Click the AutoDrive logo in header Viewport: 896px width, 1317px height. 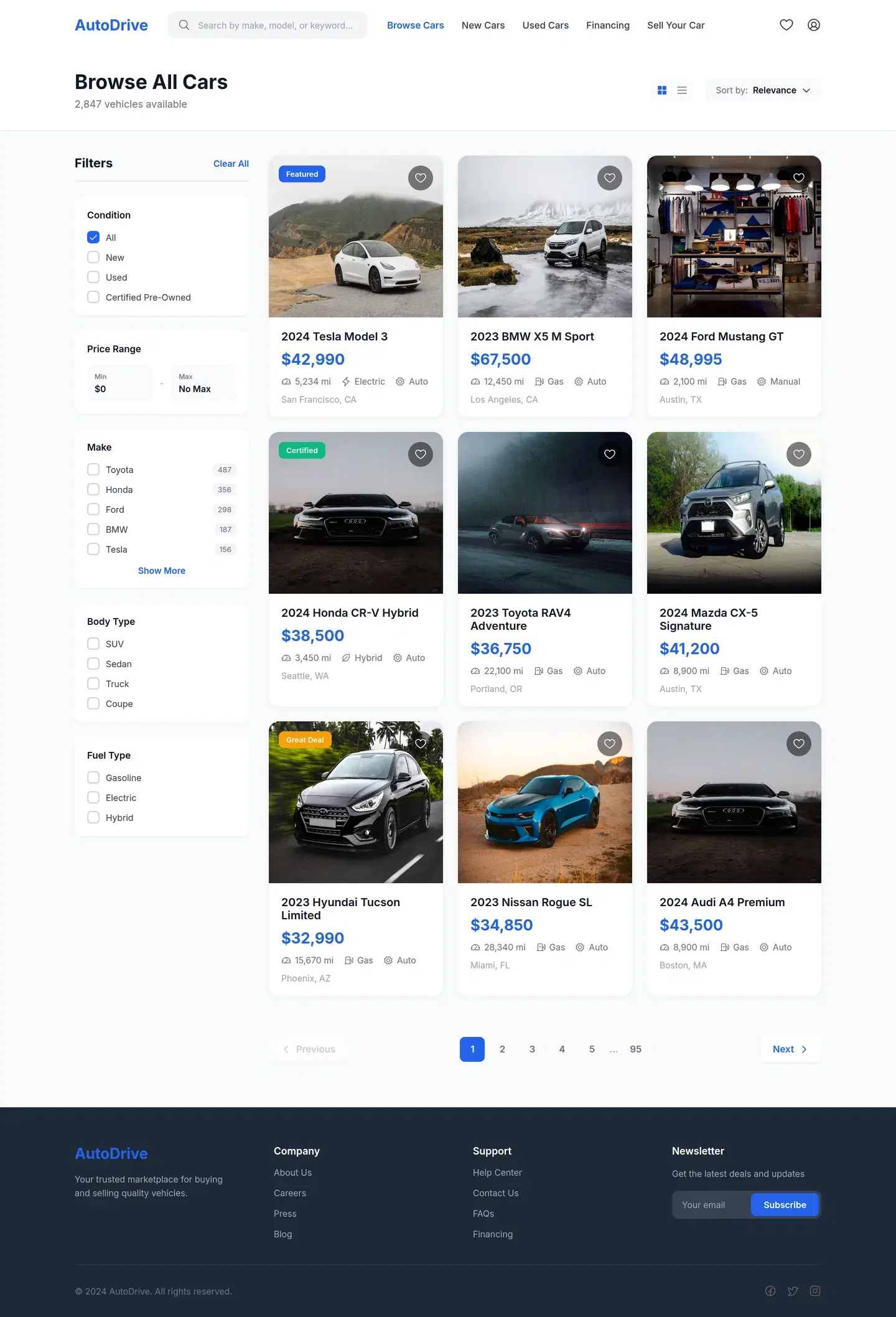tap(111, 25)
